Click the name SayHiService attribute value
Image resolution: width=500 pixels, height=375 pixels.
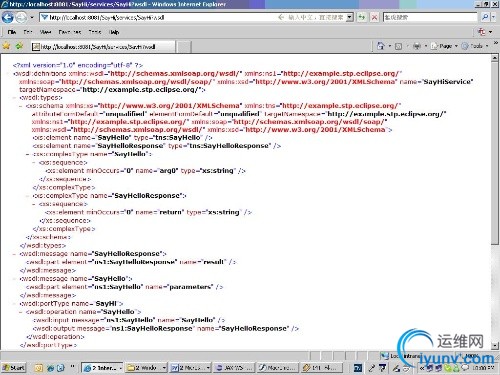(448, 82)
